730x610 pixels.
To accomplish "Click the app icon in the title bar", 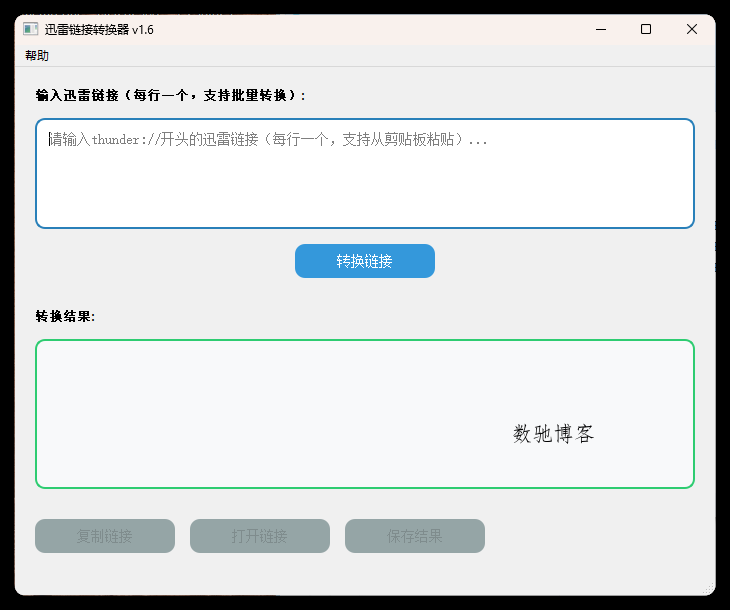I will click(x=31, y=29).
